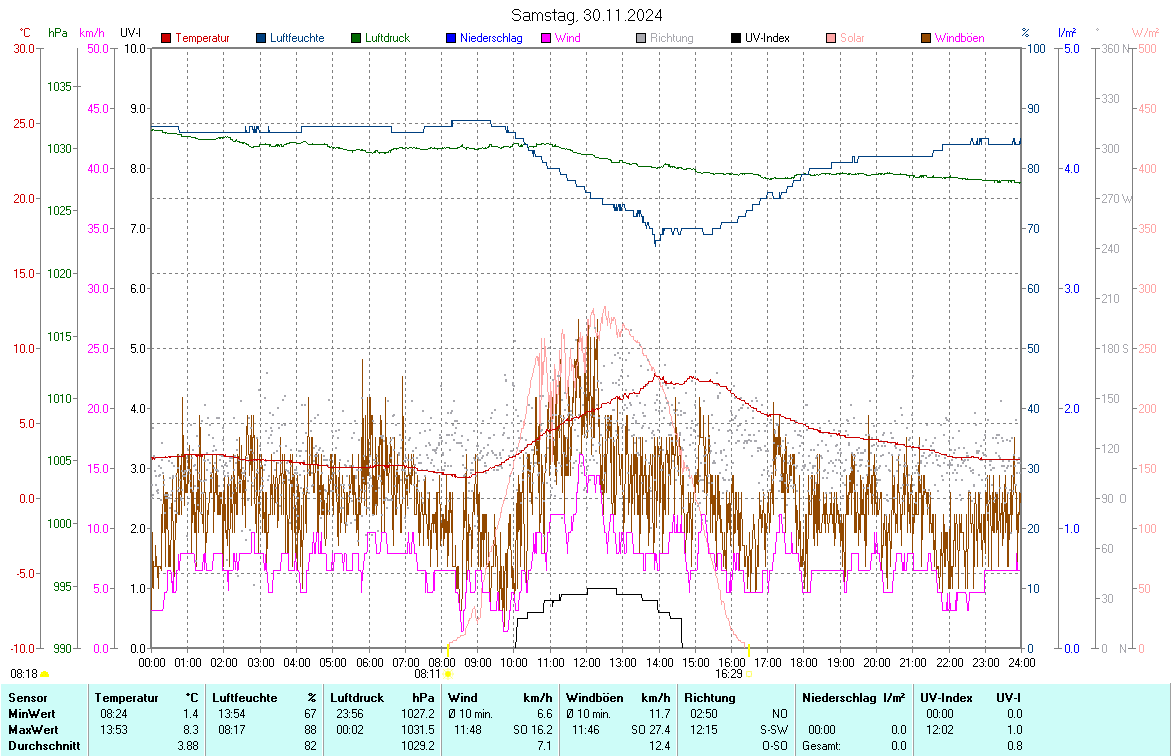Click the brown Windböen legend swatch
Viewport: 1171px width, 756px height.
[x=926, y=38]
